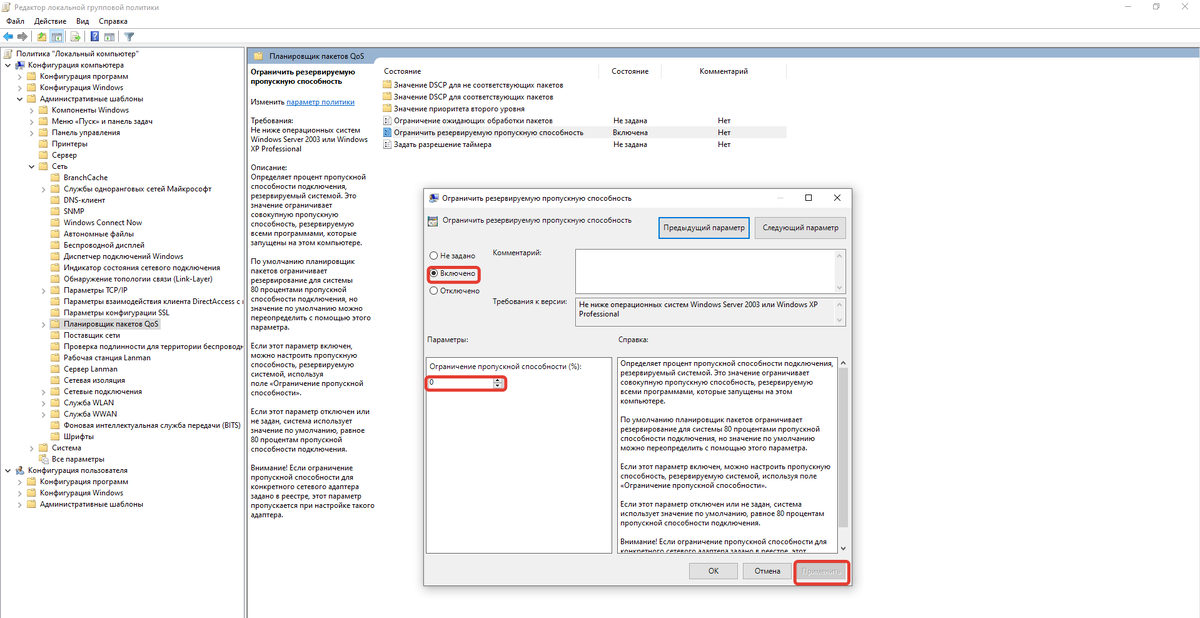Collapse the Сеть tree node
This screenshot has height=618, width=1200.
(x=31, y=166)
